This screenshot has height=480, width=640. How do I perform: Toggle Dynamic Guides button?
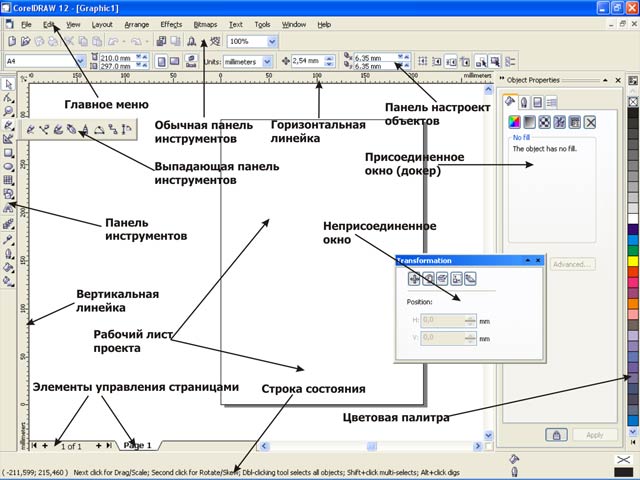pos(465,62)
